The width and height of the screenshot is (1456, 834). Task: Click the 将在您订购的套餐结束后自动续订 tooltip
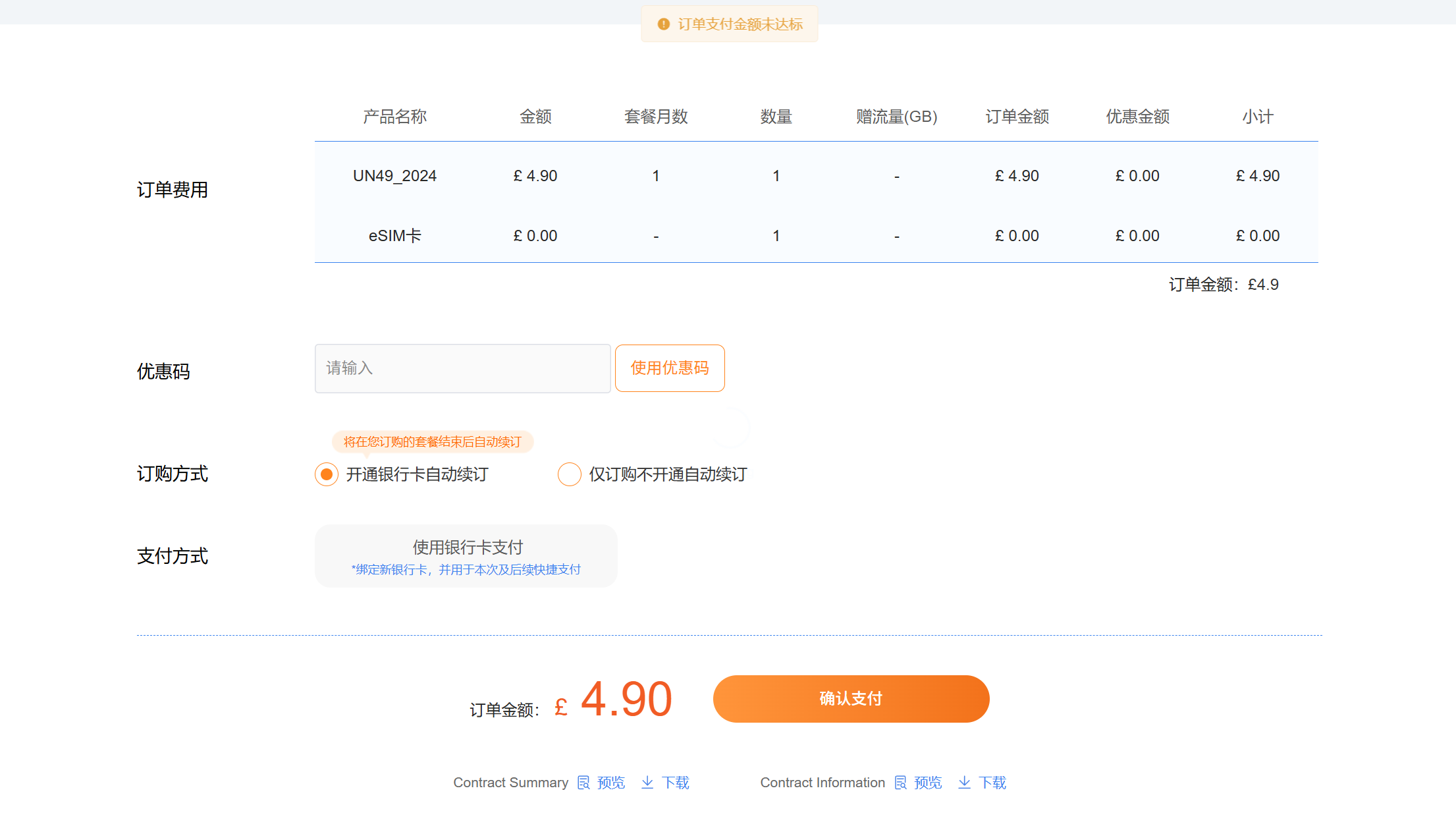(433, 441)
